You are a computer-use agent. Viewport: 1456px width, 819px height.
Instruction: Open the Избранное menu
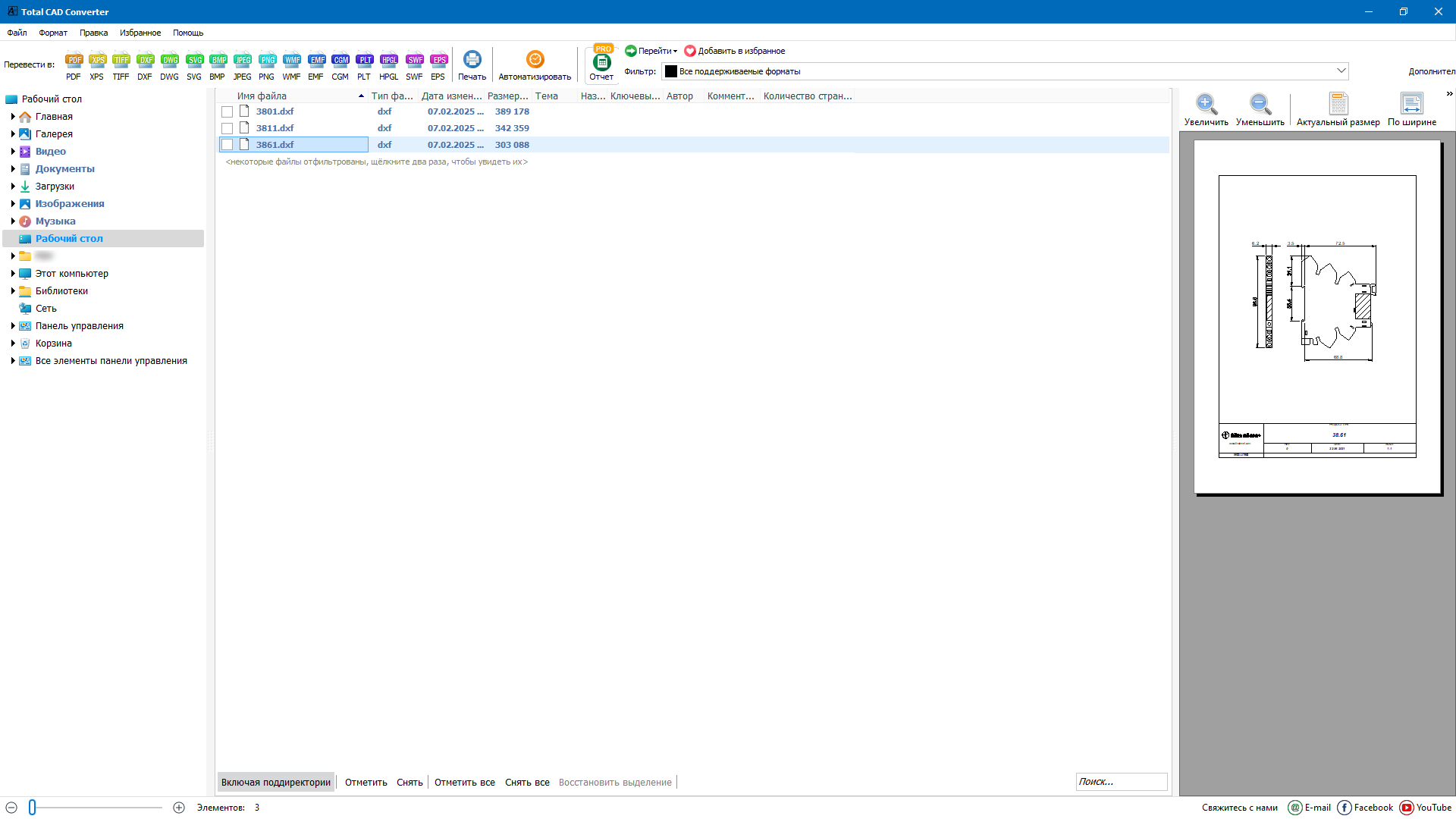[140, 33]
